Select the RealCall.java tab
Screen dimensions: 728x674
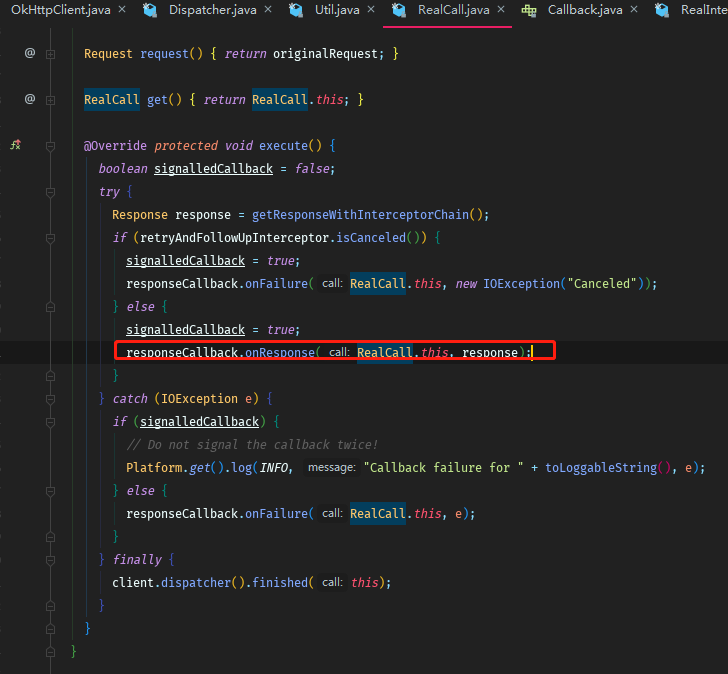click(x=454, y=10)
